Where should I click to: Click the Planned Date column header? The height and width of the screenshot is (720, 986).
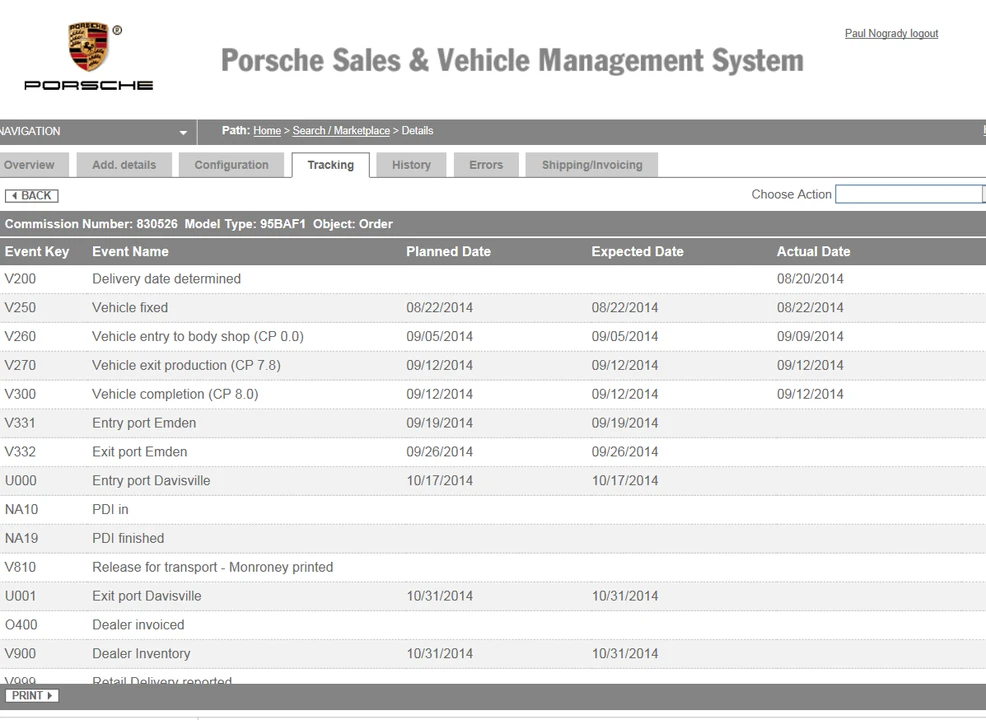[448, 252]
